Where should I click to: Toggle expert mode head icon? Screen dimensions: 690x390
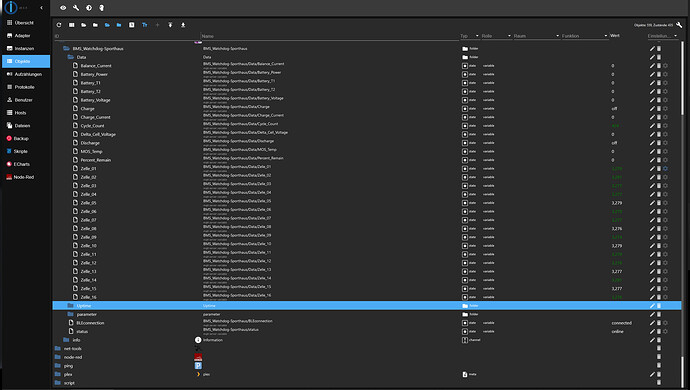click(x=101, y=8)
